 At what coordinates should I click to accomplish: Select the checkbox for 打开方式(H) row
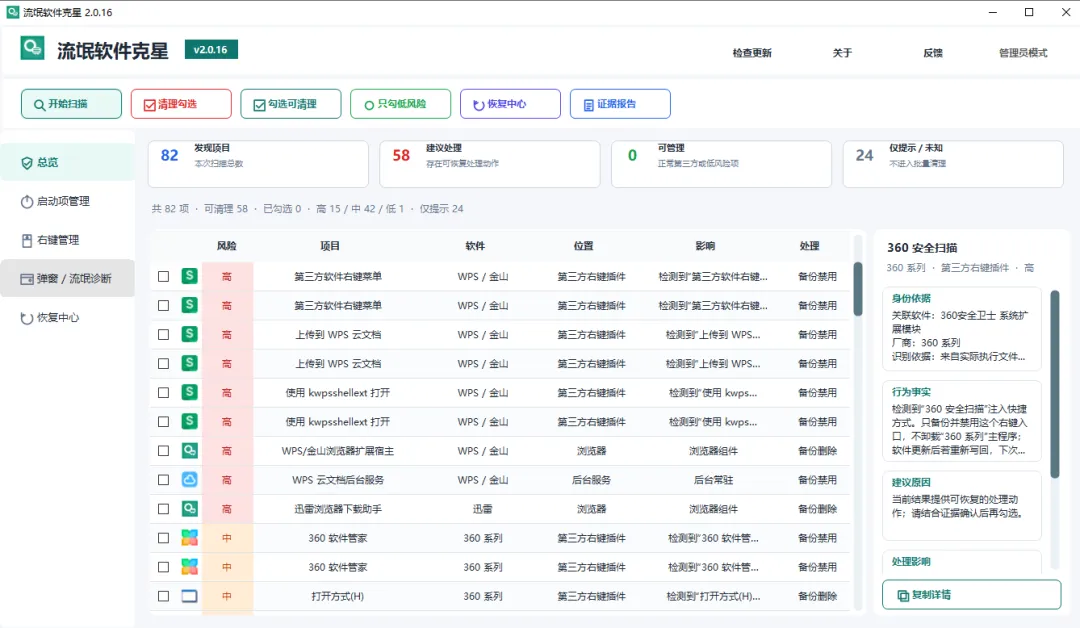163,596
